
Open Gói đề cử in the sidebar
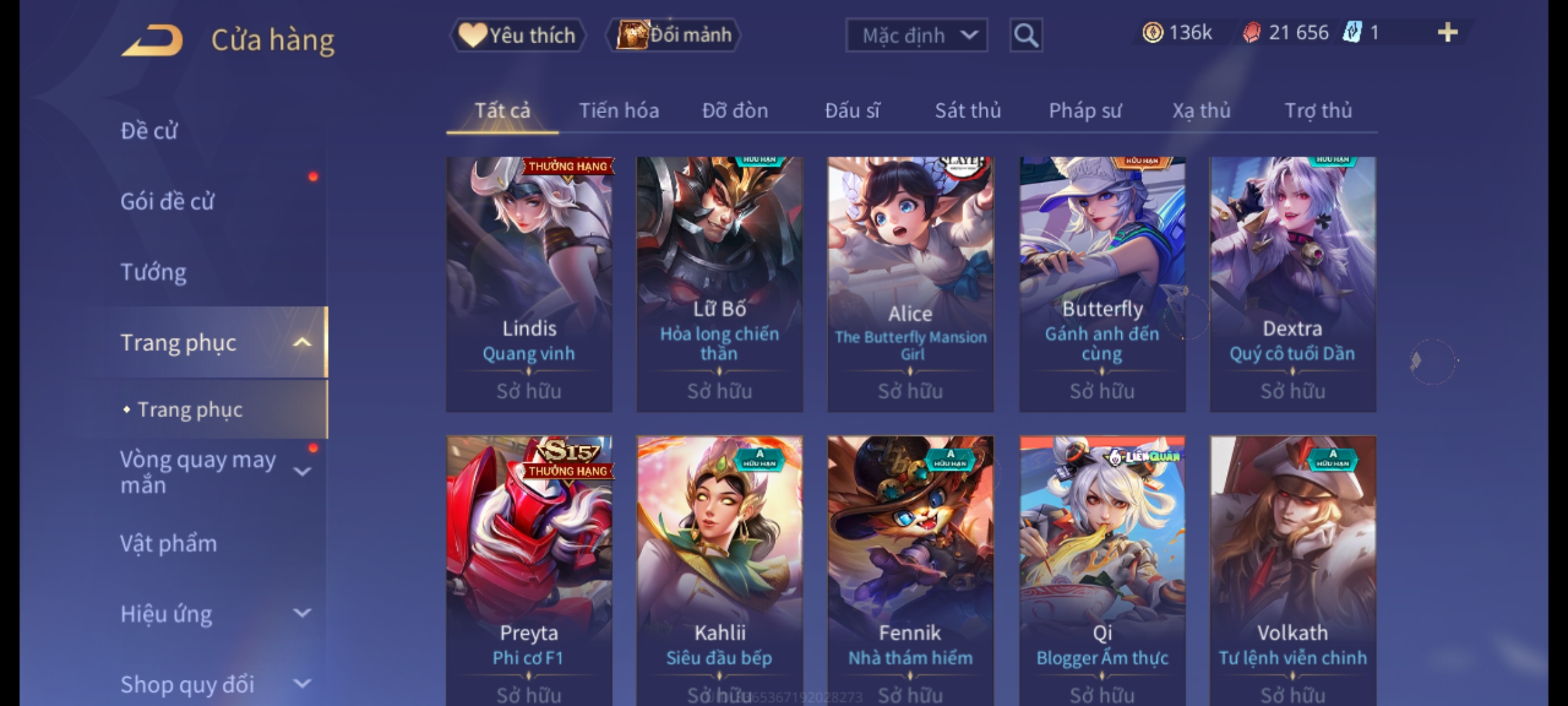tap(167, 201)
